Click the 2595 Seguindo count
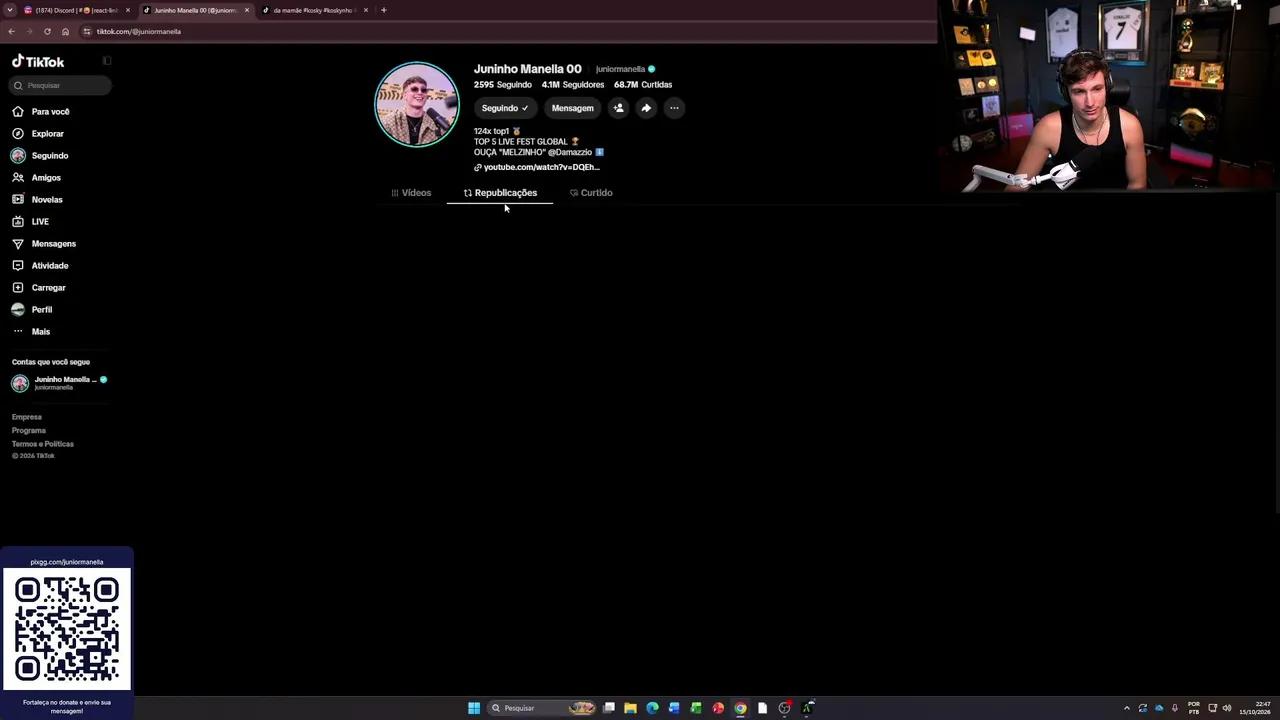 pyautogui.click(x=503, y=85)
